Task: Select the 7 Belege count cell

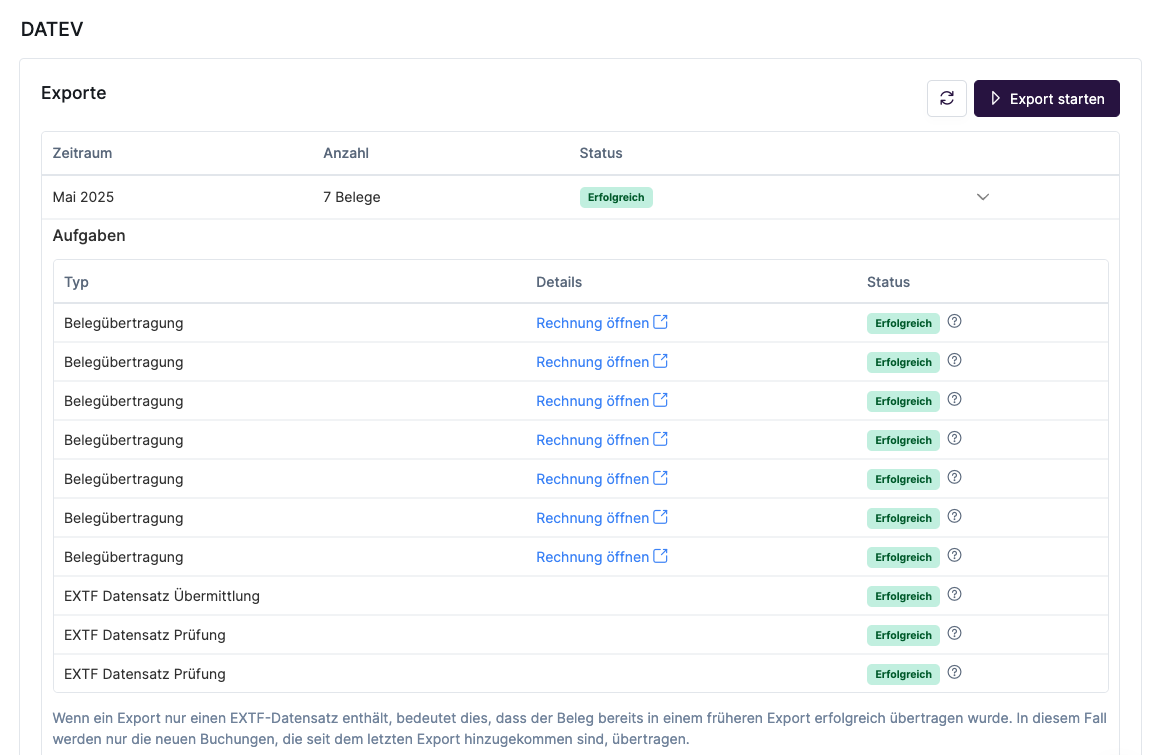Action: (x=352, y=197)
